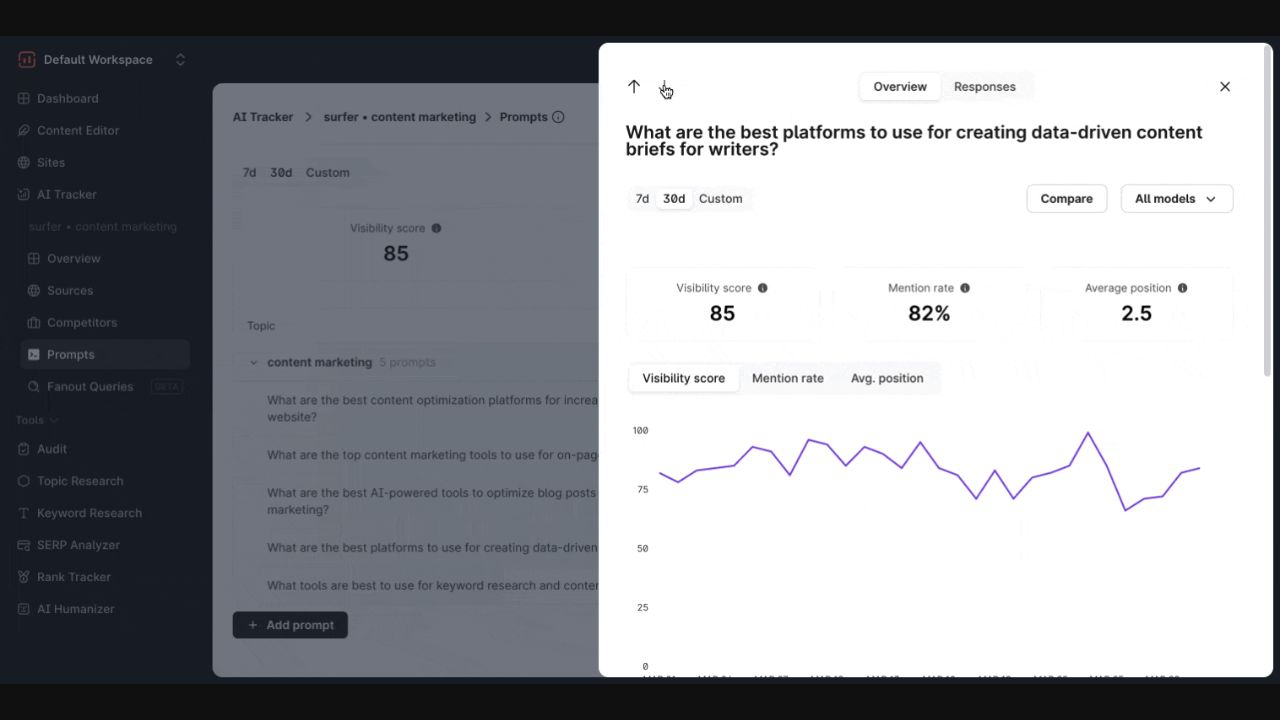The width and height of the screenshot is (1280, 720).
Task: Click the Sites globe icon
Action: [x=24, y=163]
